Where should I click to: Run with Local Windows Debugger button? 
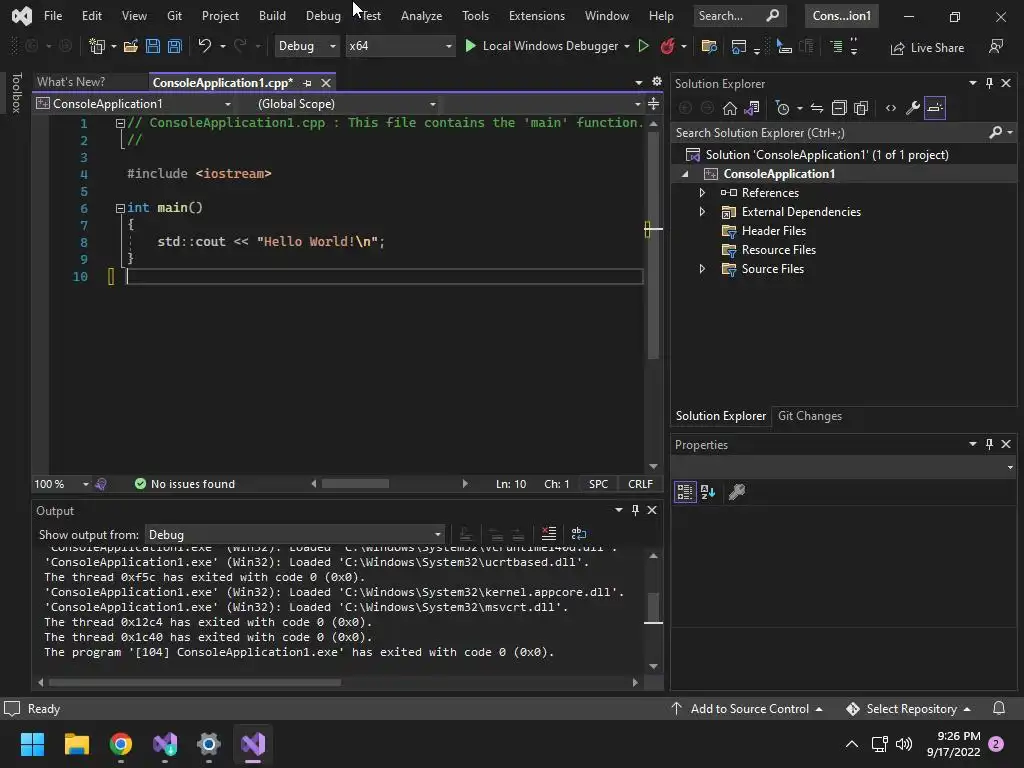tap(540, 46)
